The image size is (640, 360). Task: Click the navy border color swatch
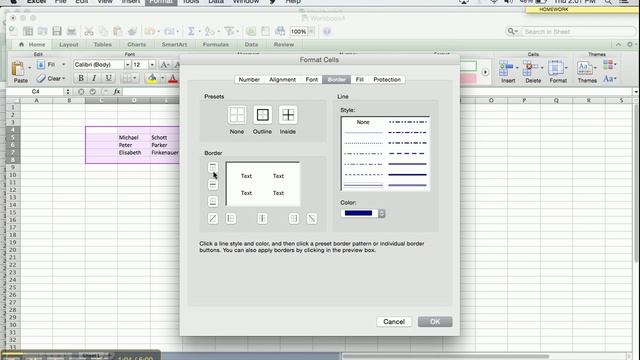pos(358,213)
